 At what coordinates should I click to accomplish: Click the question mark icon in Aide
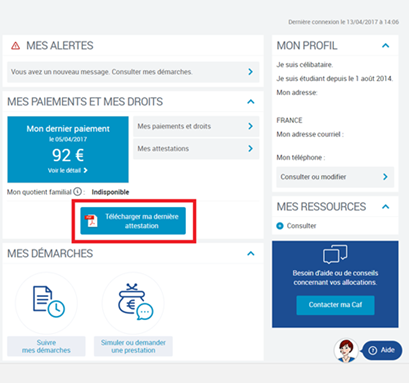tap(373, 350)
